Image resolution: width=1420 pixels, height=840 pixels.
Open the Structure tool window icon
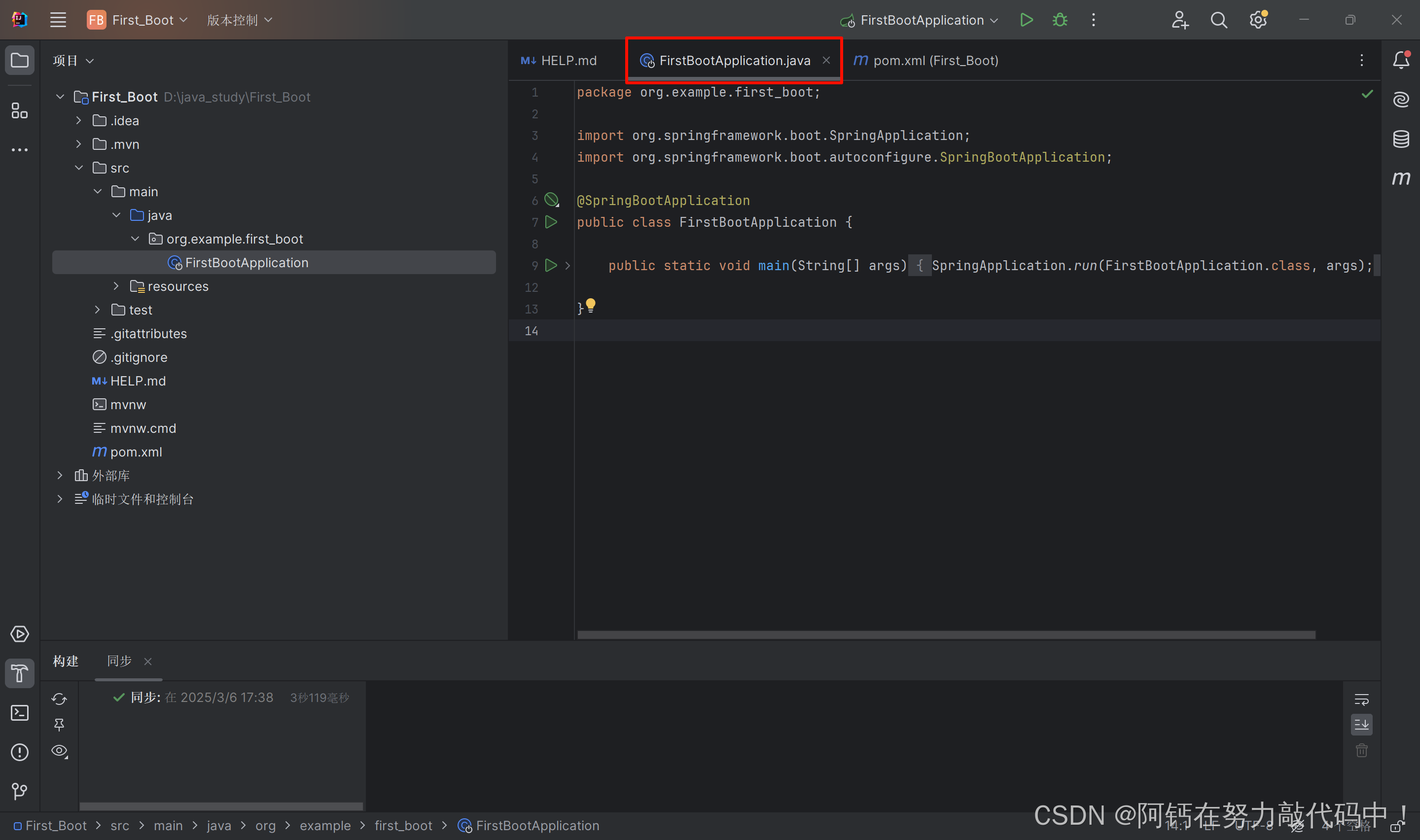pos(20,111)
